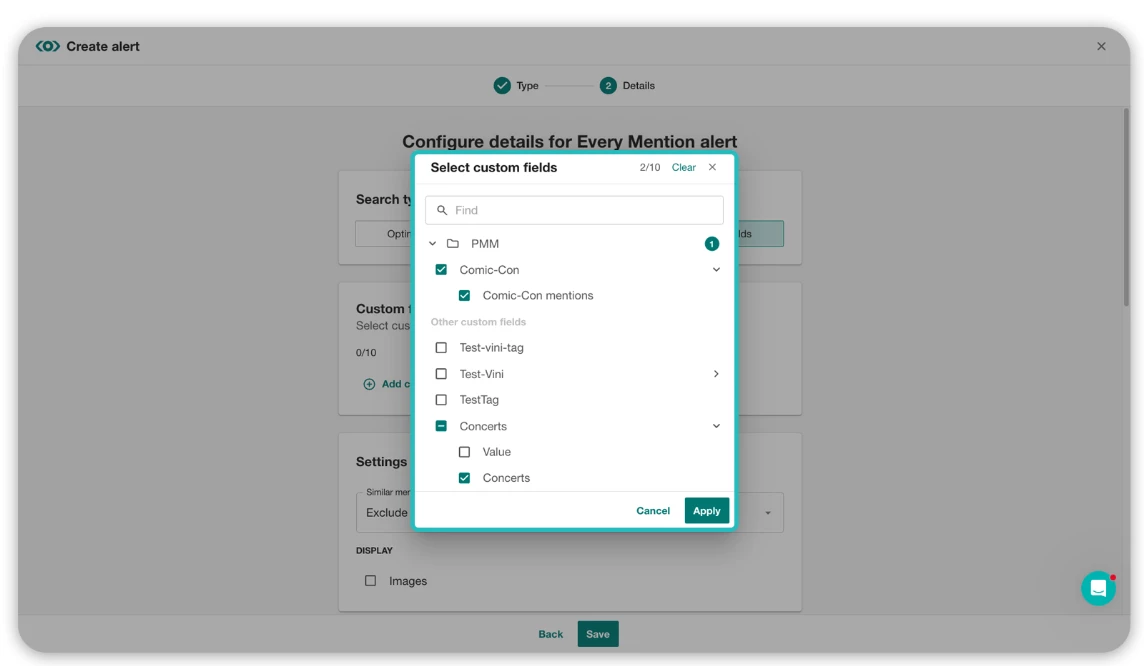
Task: Click the 0/10 custom fields counter
Action: coord(366,352)
